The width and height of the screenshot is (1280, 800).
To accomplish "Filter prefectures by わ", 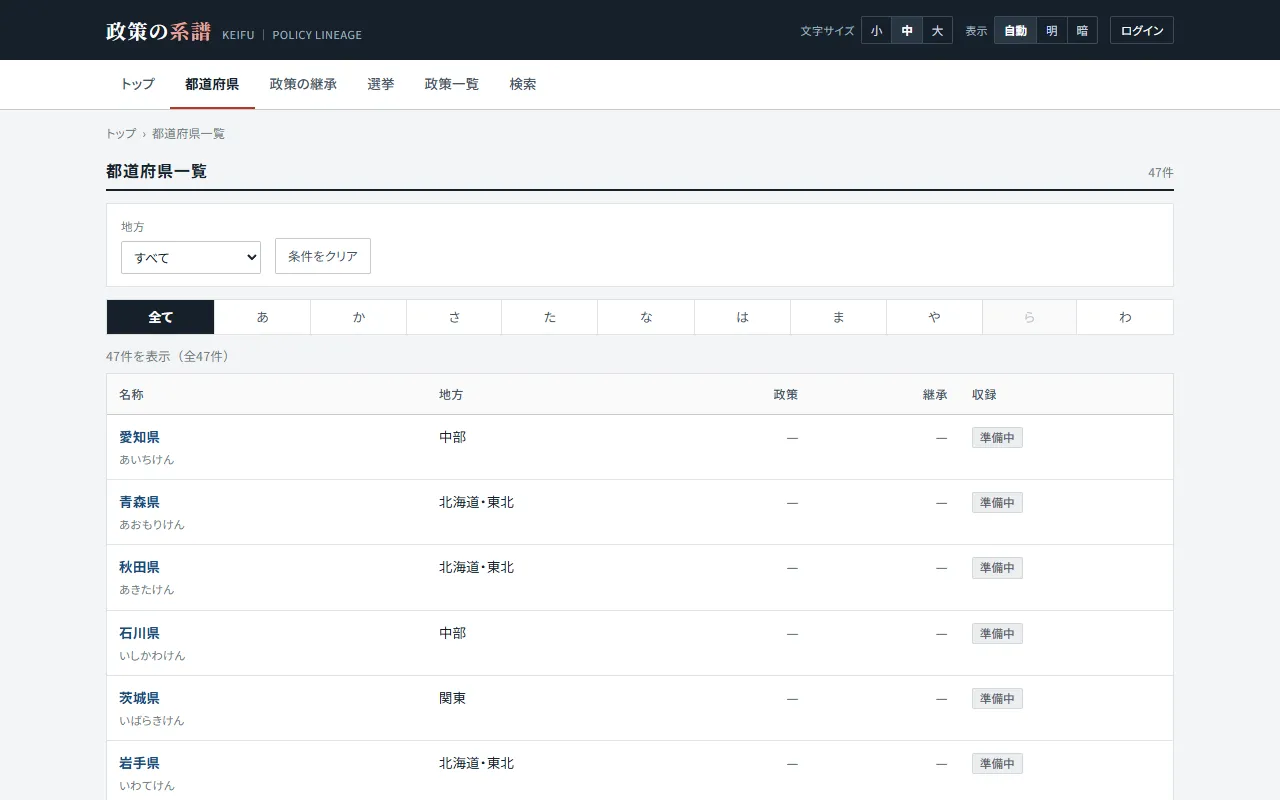I will click(x=1125, y=317).
